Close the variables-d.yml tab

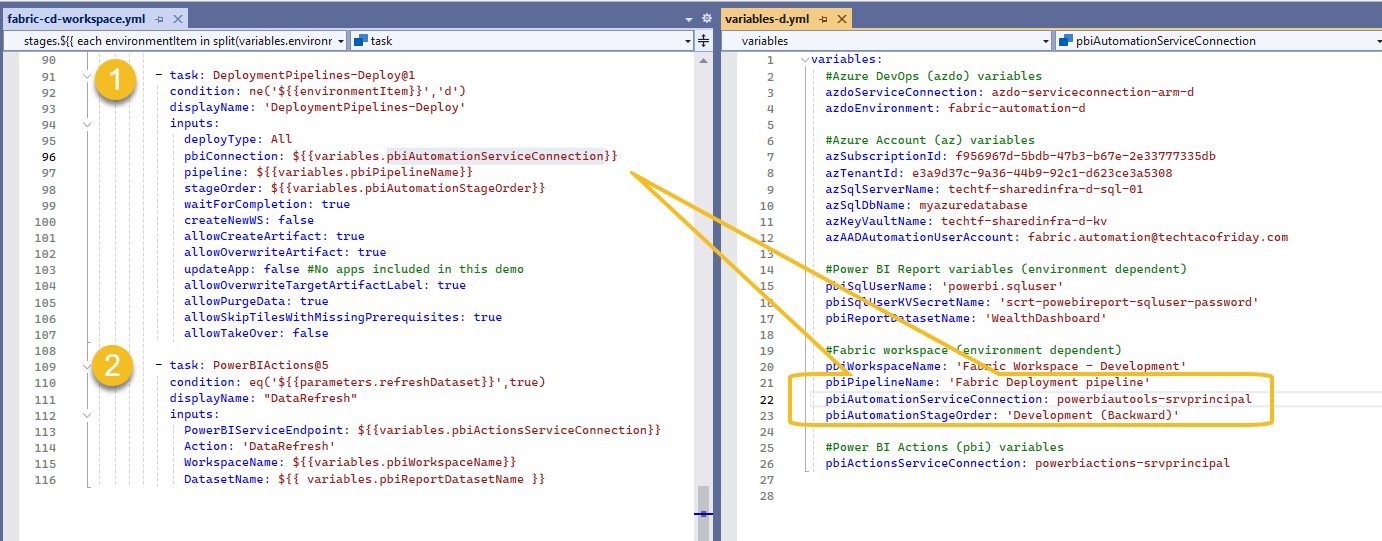(840, 19)
